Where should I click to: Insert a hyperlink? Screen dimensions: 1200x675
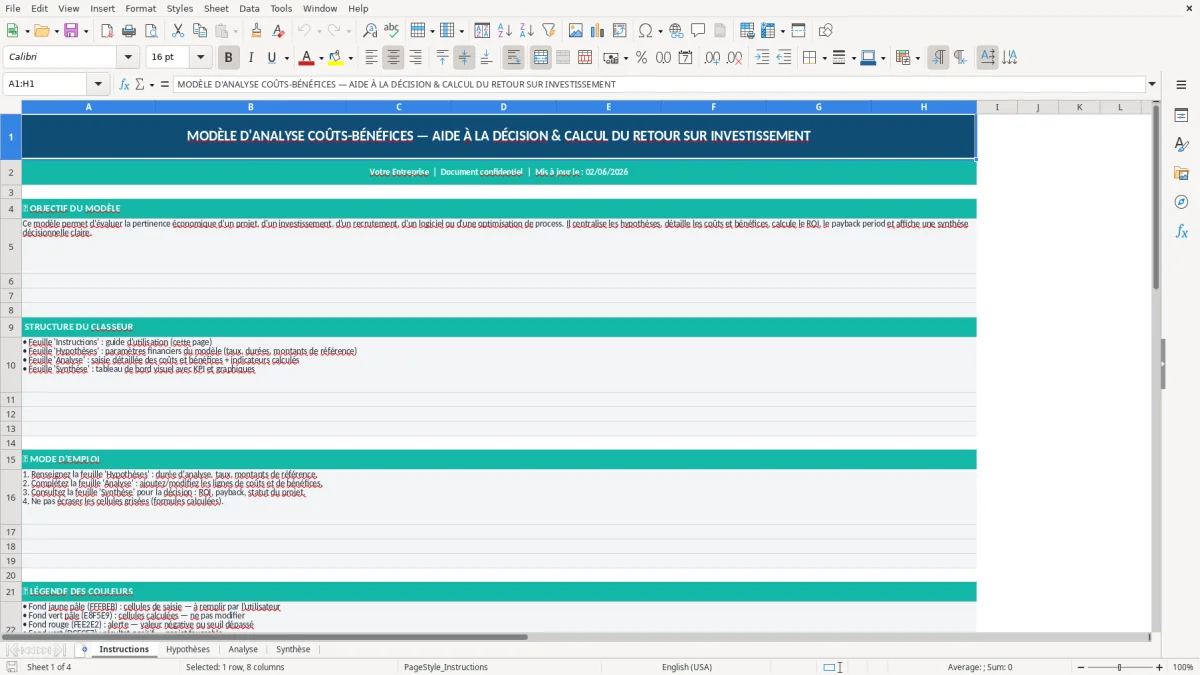[x=676, y=31]
